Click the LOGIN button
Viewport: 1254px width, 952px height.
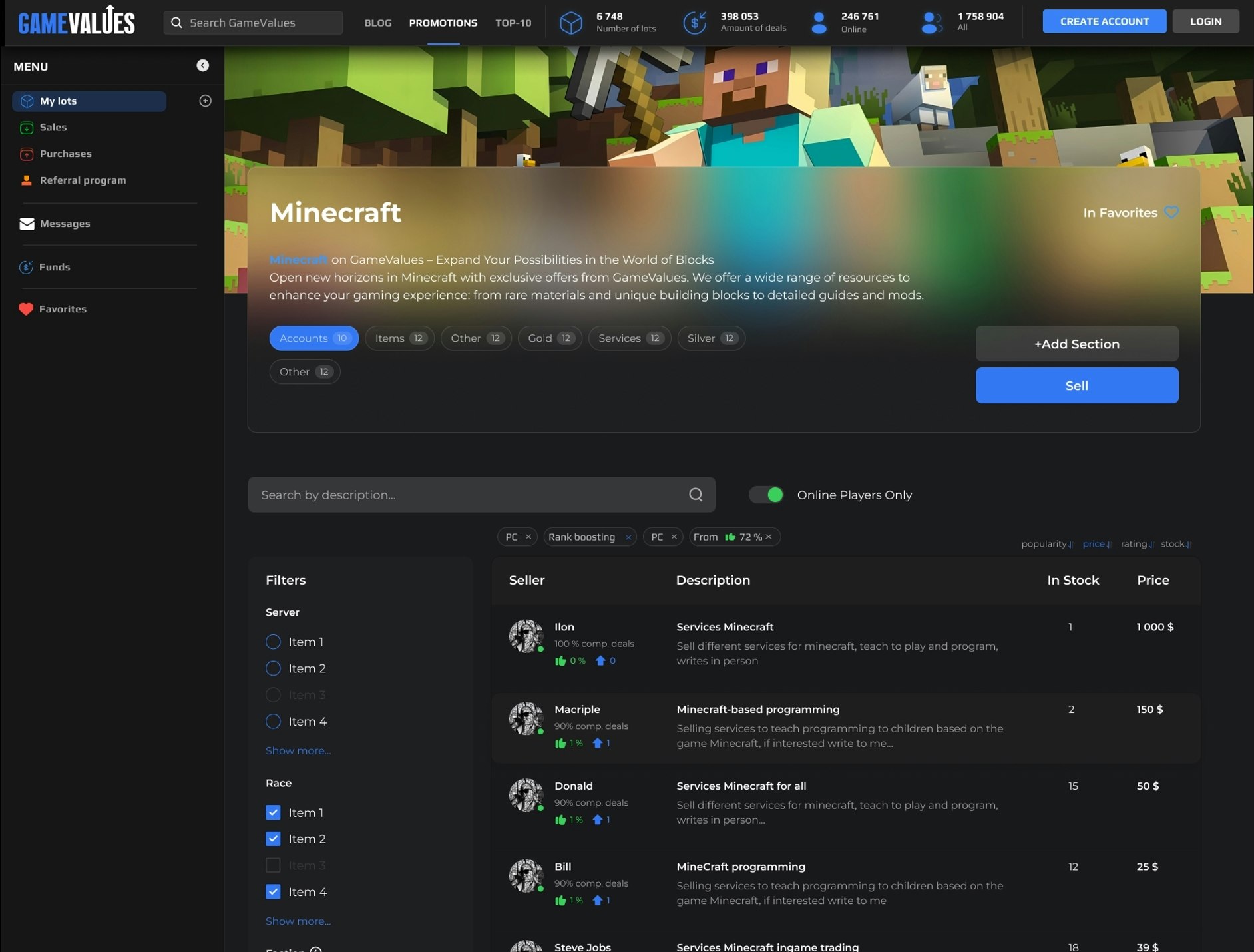1205,21
